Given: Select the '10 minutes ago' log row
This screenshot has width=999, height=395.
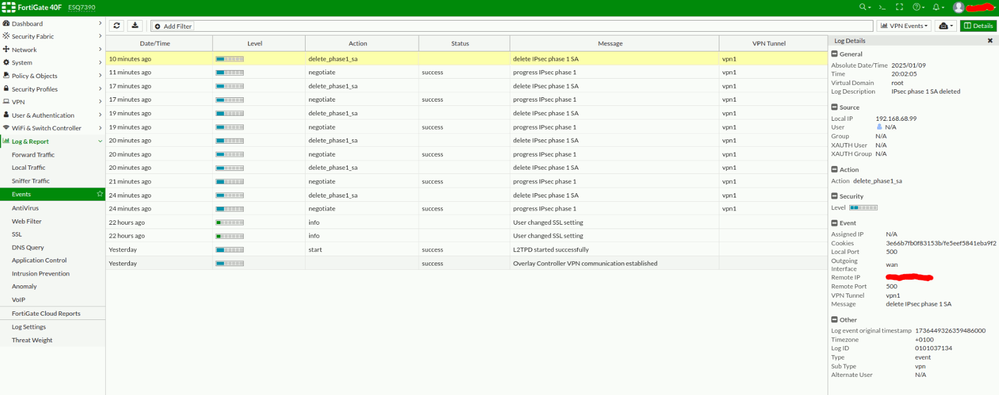Looking at the screenshot, I should tap(466, 59).
